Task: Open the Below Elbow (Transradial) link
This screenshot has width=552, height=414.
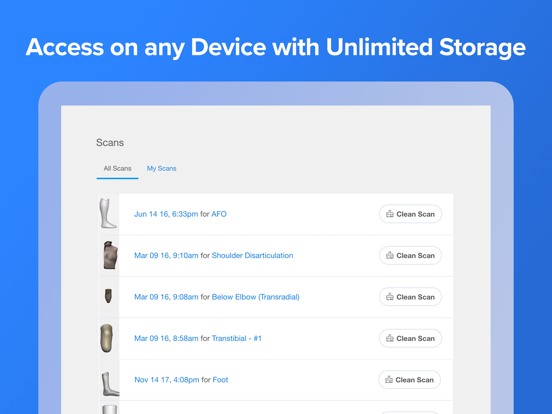Action: click(256, 297)
